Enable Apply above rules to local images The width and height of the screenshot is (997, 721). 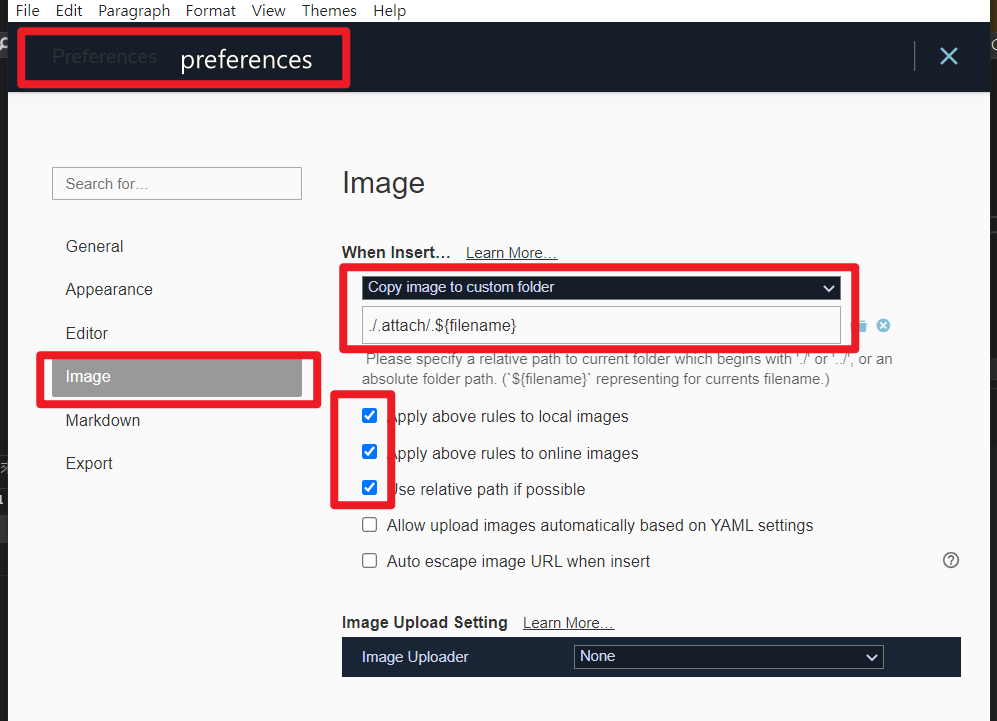[369, 416]
